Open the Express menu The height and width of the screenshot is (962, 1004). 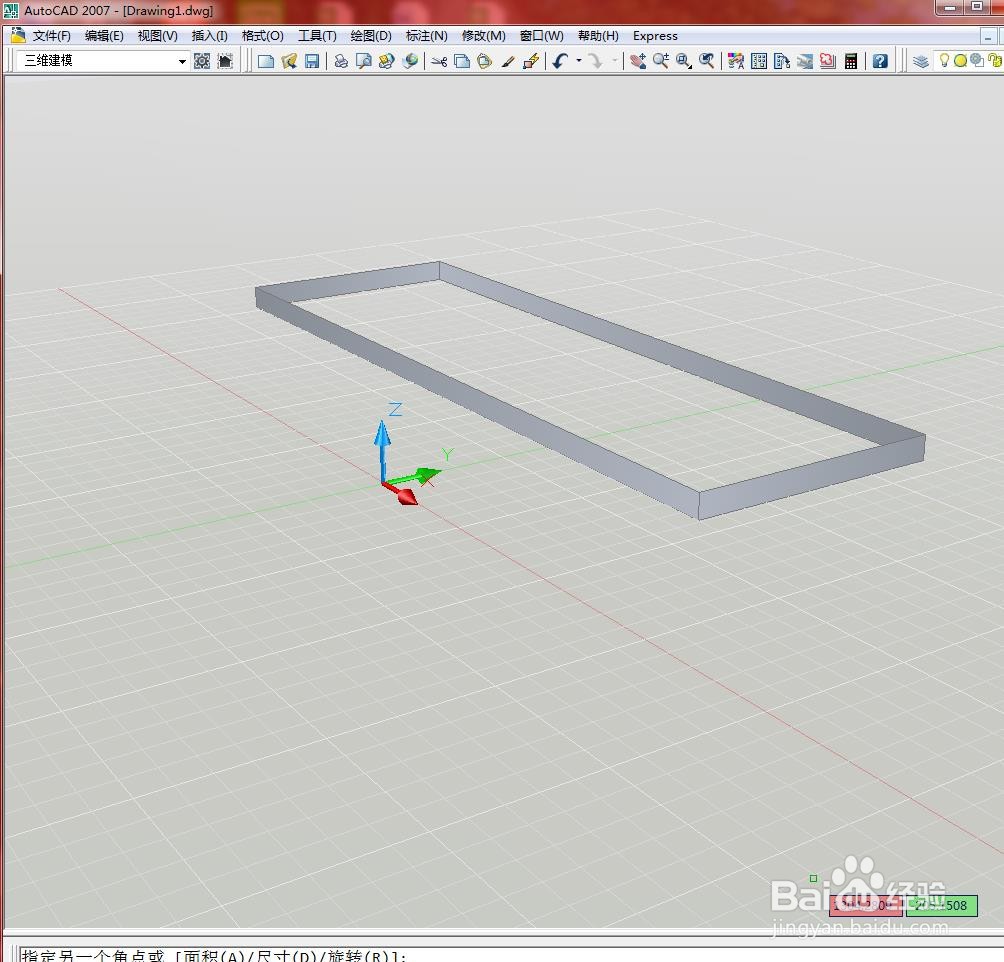pos(655,36)
